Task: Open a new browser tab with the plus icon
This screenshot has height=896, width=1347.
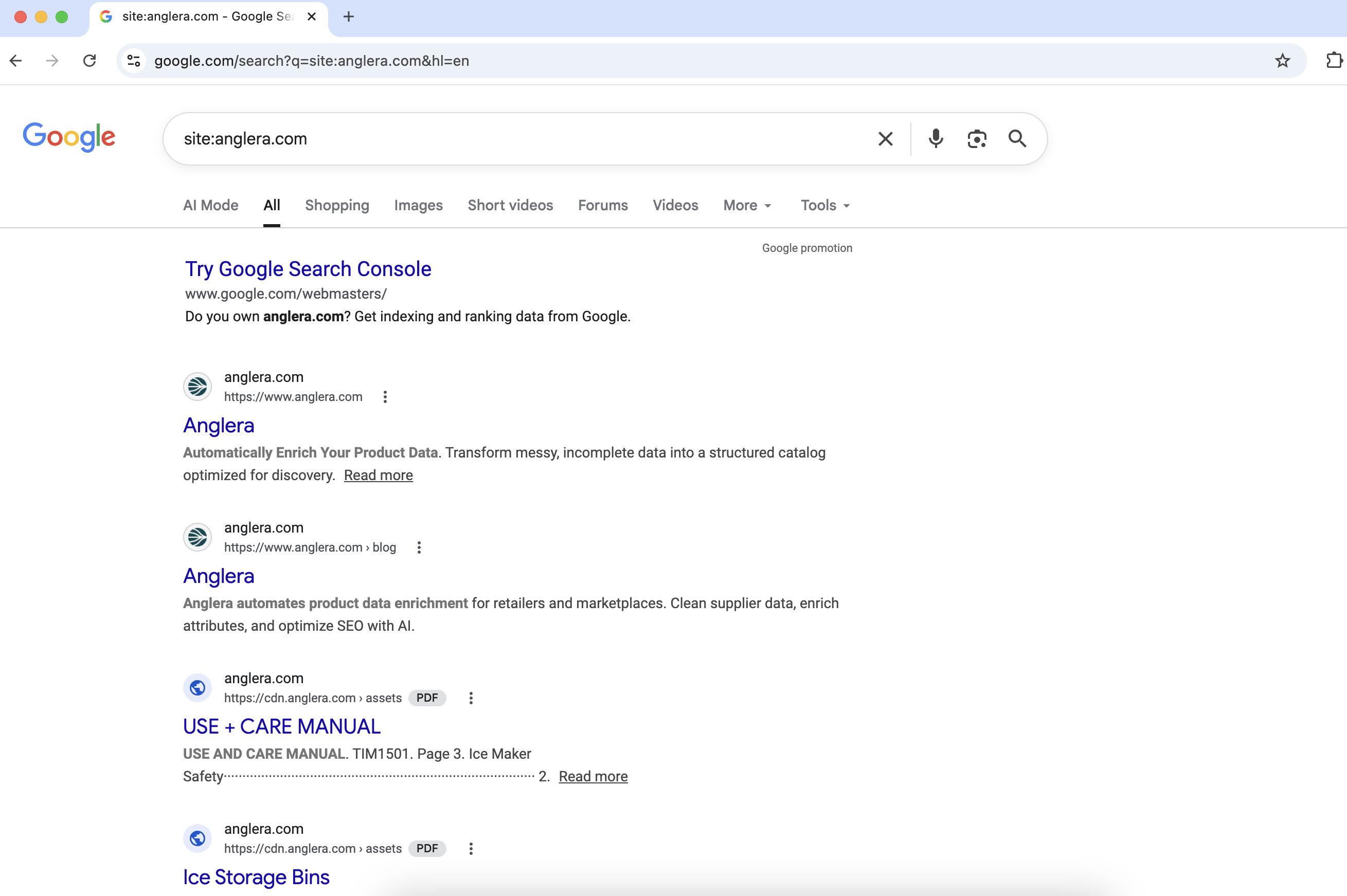Action: [349, 16]
